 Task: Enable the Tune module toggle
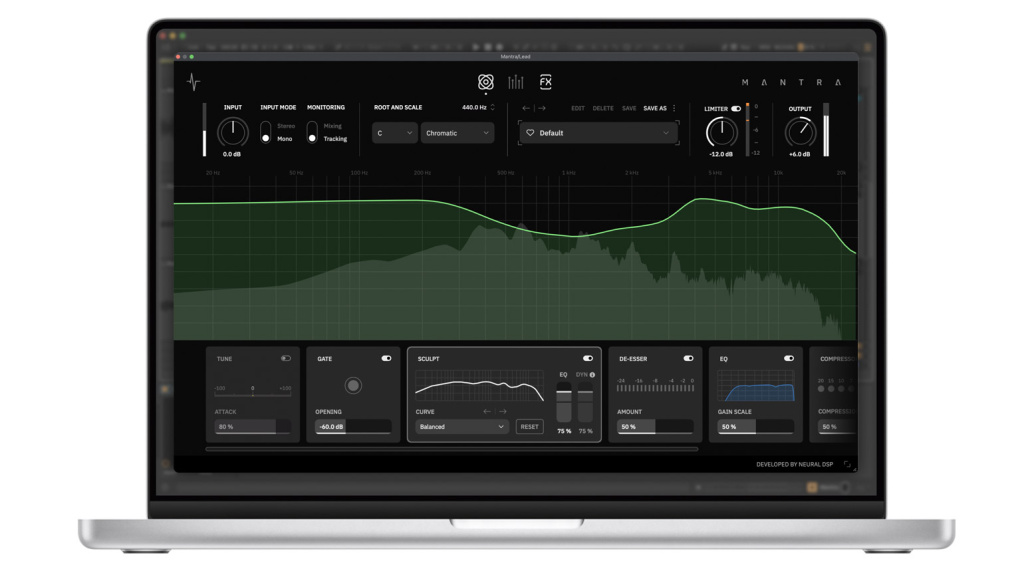[x=286, y=359]
